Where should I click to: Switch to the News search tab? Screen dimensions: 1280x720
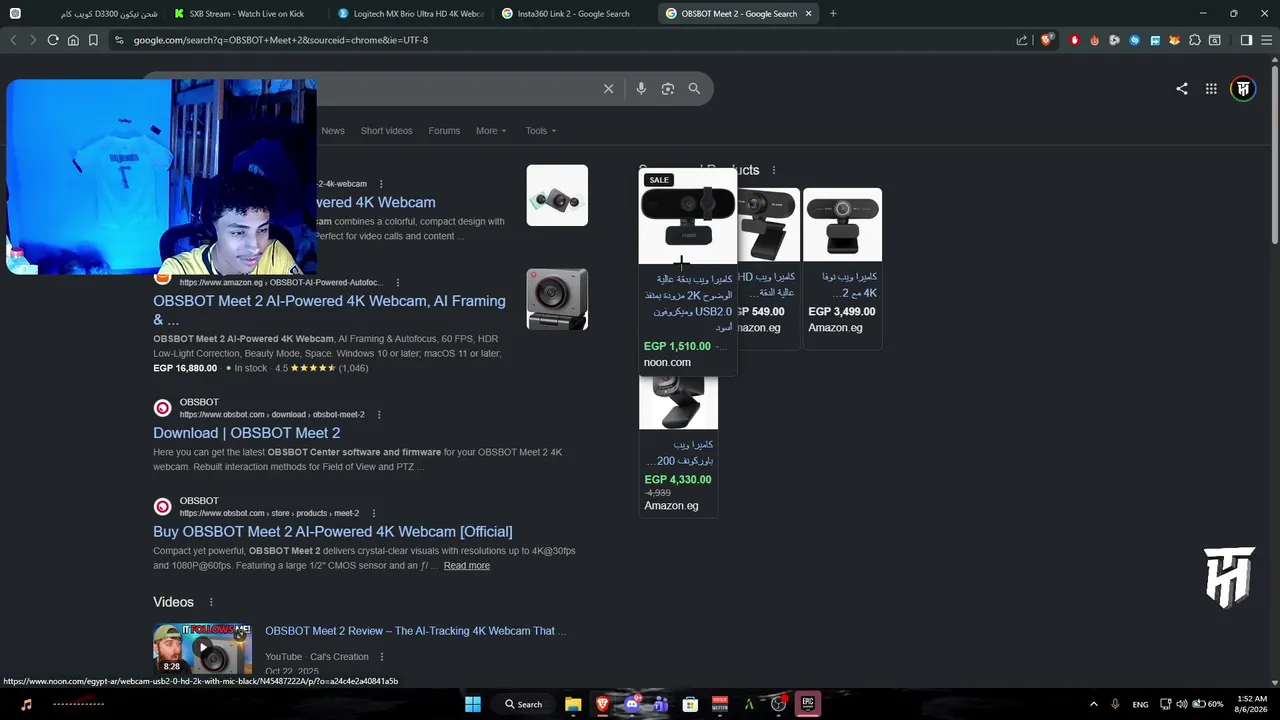coord(333,131)
